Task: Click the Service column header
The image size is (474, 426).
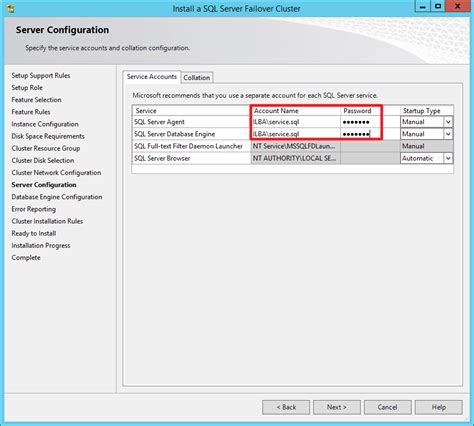Action: click(x=191, y=111)
